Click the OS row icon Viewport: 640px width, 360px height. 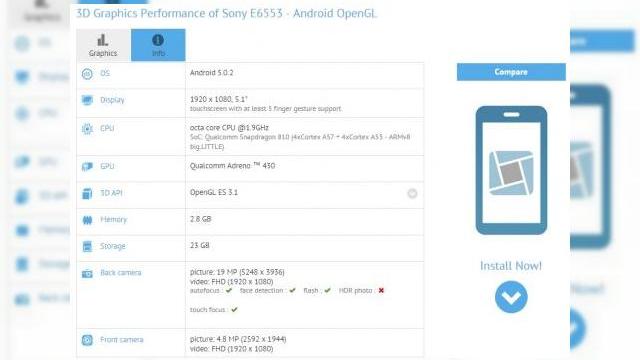87,74
